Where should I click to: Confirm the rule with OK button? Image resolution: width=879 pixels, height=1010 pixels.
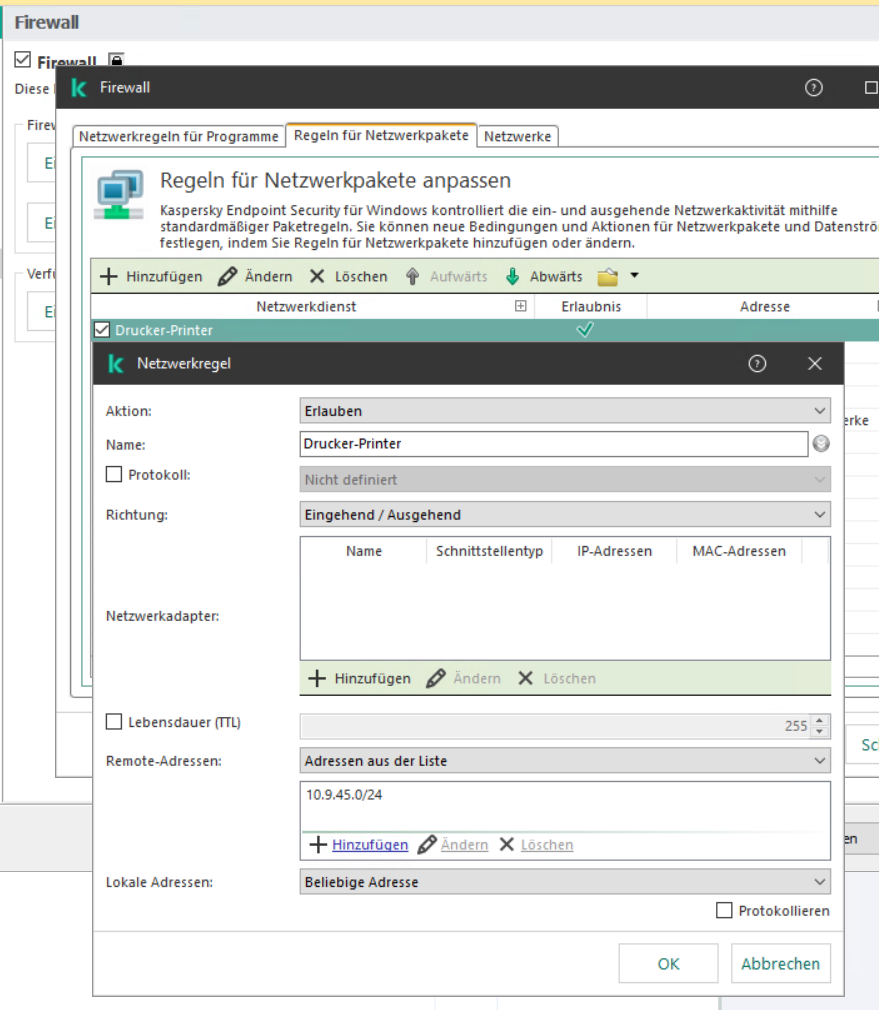point(668,964)
